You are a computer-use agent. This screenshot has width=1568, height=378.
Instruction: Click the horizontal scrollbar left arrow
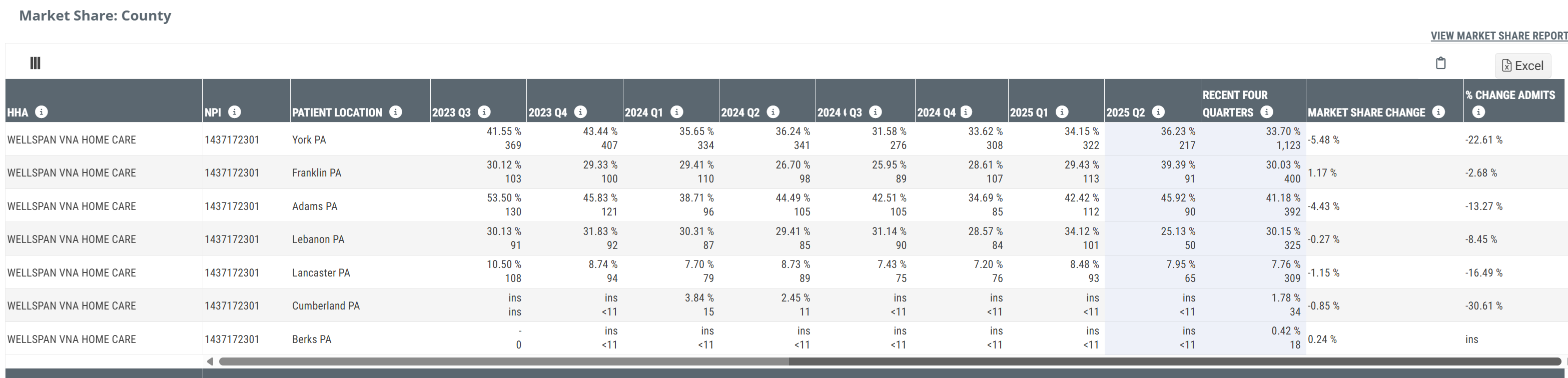coord(210,361)
